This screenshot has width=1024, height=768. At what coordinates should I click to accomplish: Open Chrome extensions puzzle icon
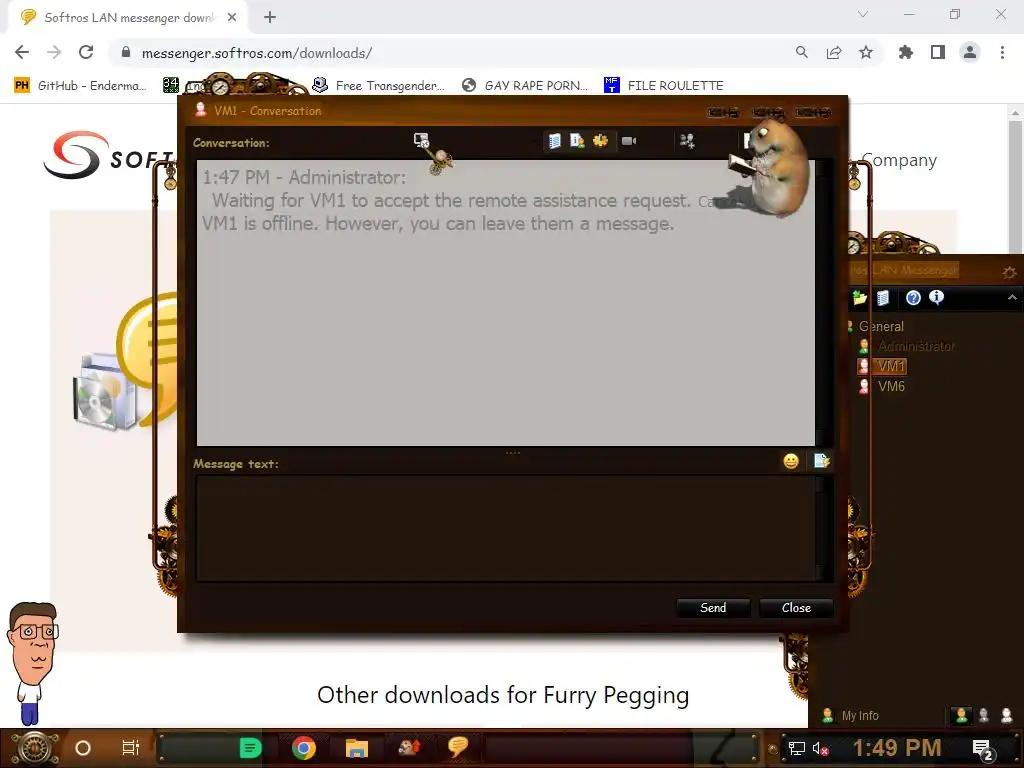(x=905, y=52)
